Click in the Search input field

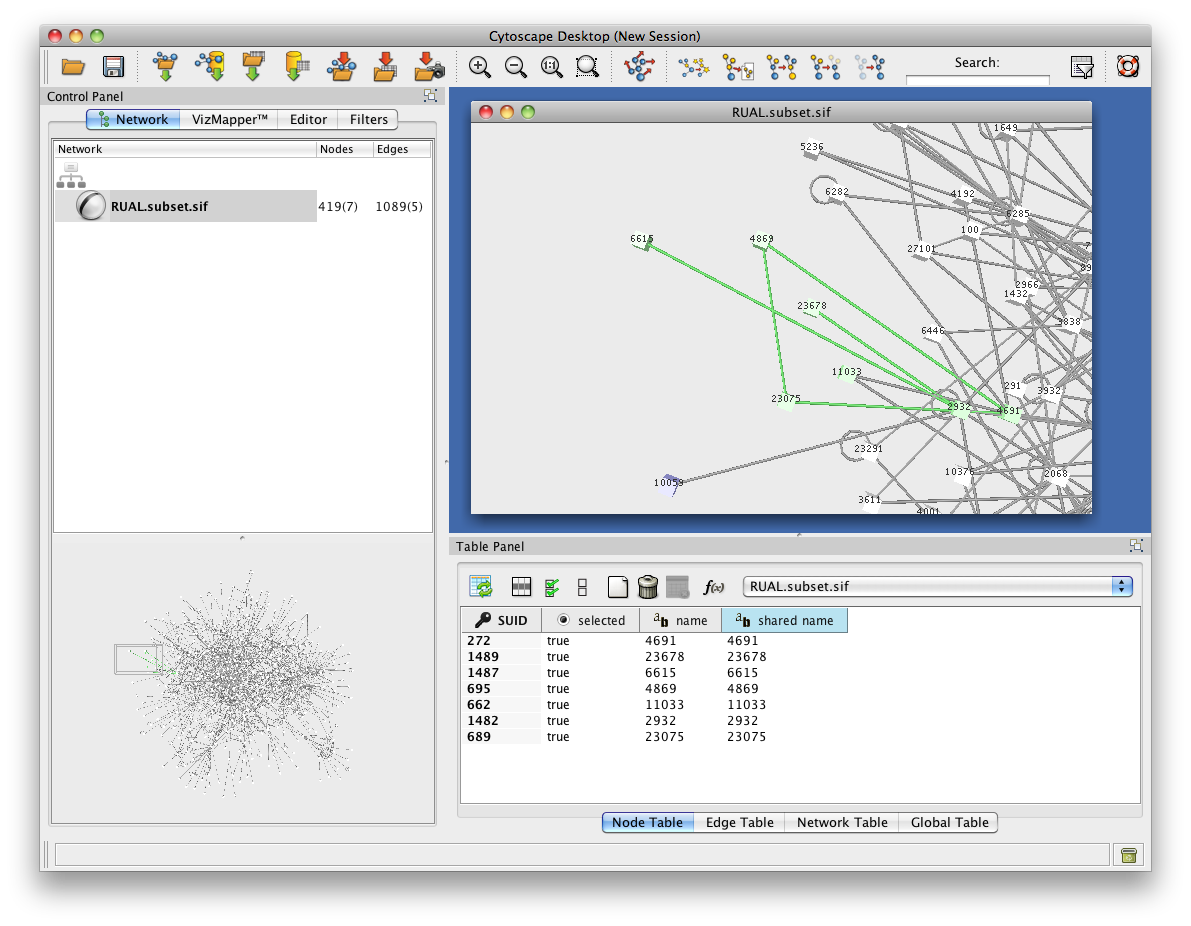[977, 81]
